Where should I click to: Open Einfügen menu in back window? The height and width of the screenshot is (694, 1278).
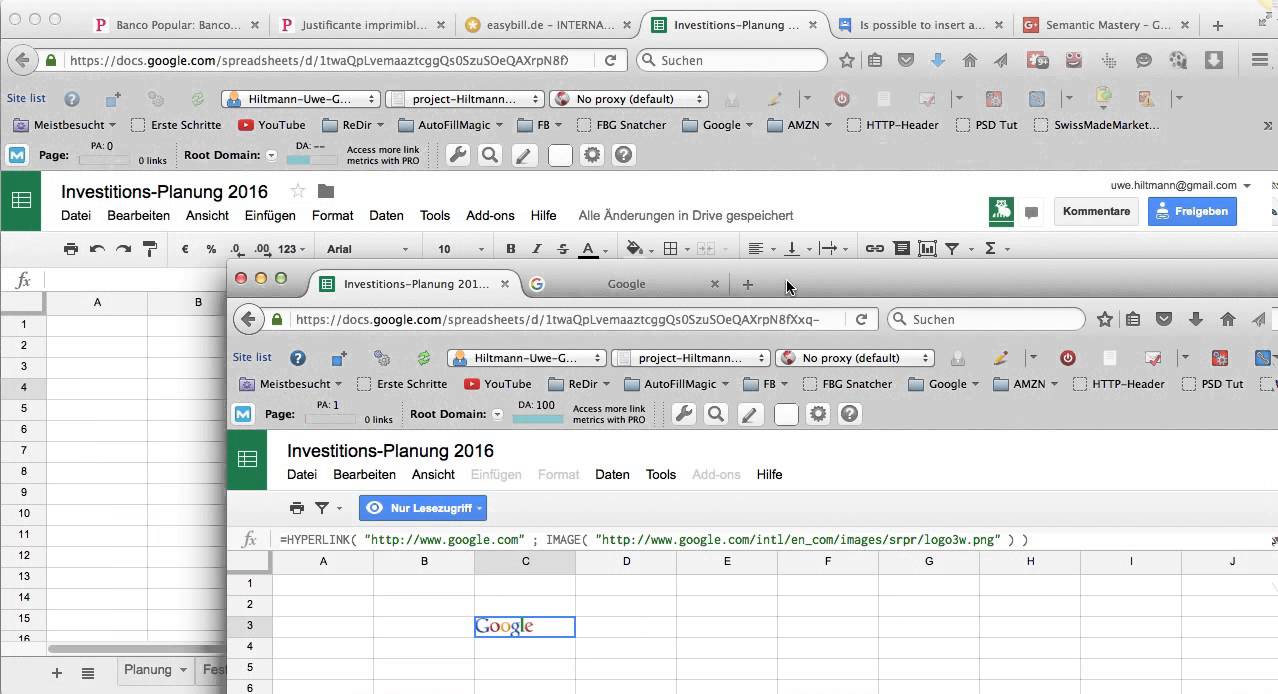pos(270,215)
